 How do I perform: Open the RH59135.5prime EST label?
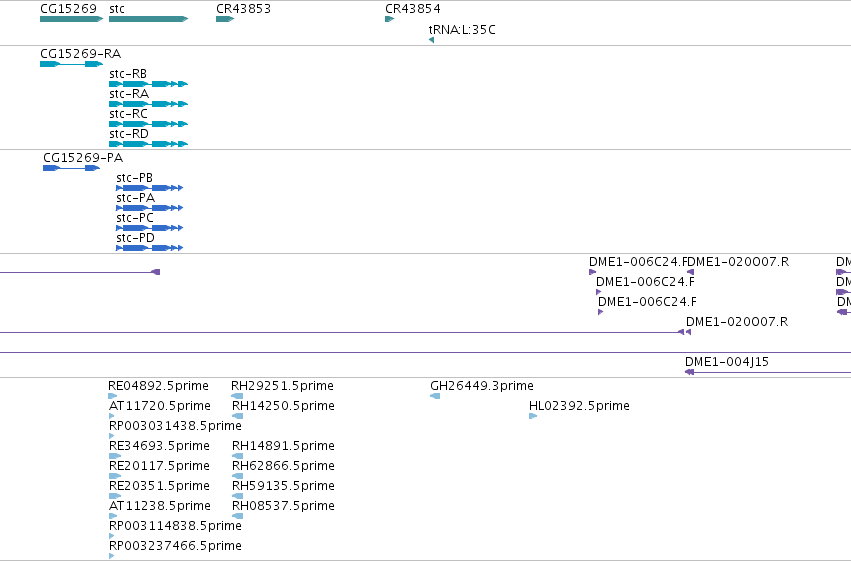tap(283, 486)
